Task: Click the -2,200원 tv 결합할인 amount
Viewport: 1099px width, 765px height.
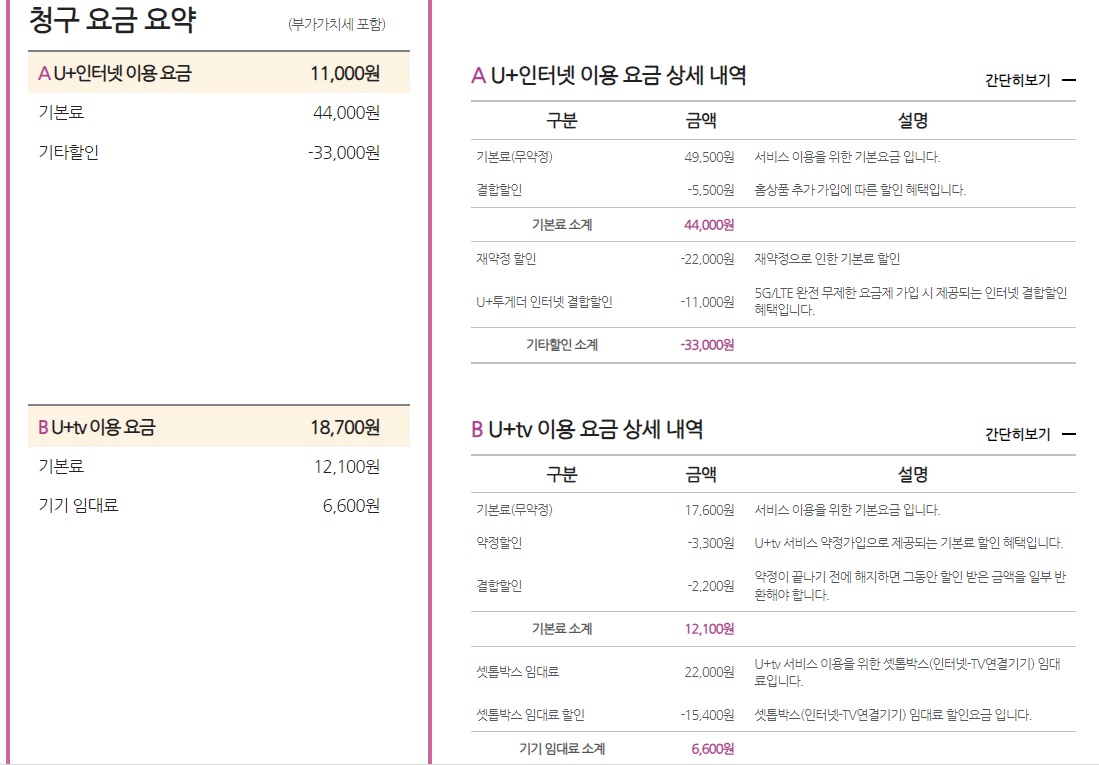Action: pos(711,586)
